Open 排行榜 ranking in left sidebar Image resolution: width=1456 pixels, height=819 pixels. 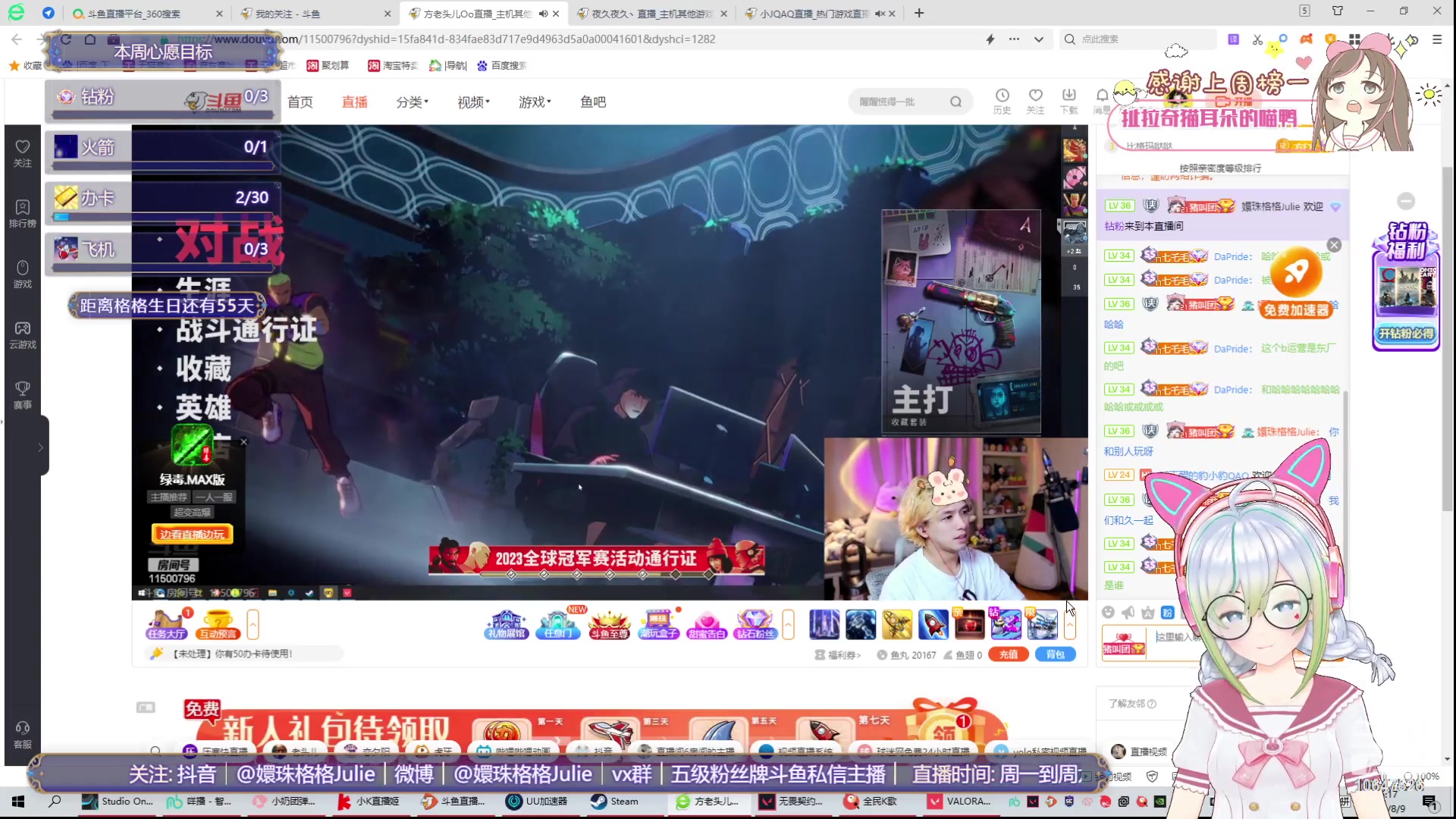(23, 213)
